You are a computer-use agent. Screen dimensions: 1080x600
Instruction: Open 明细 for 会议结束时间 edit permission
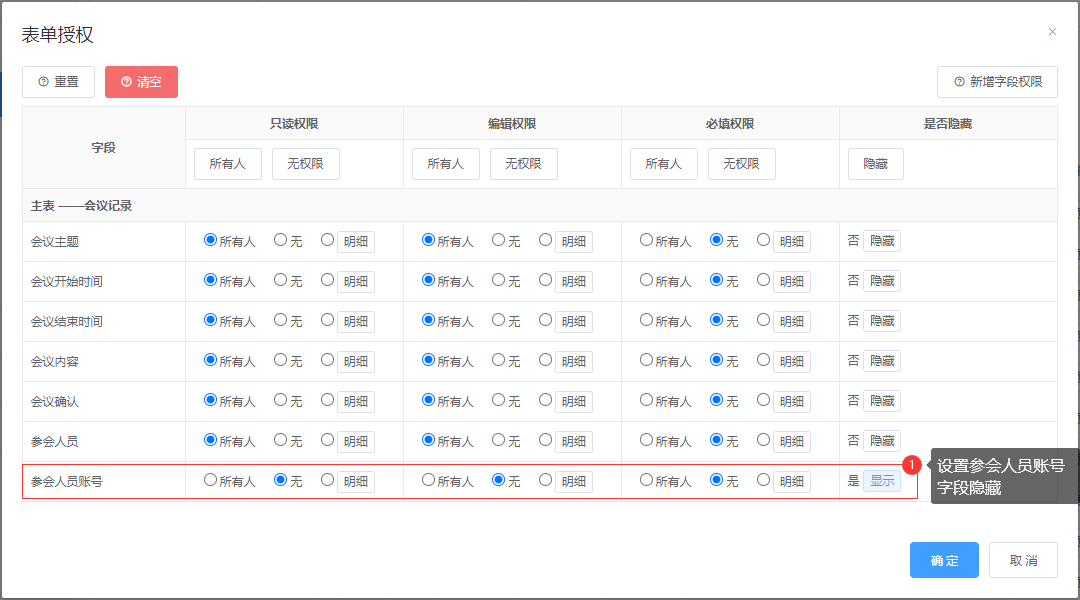click(573, 322)
